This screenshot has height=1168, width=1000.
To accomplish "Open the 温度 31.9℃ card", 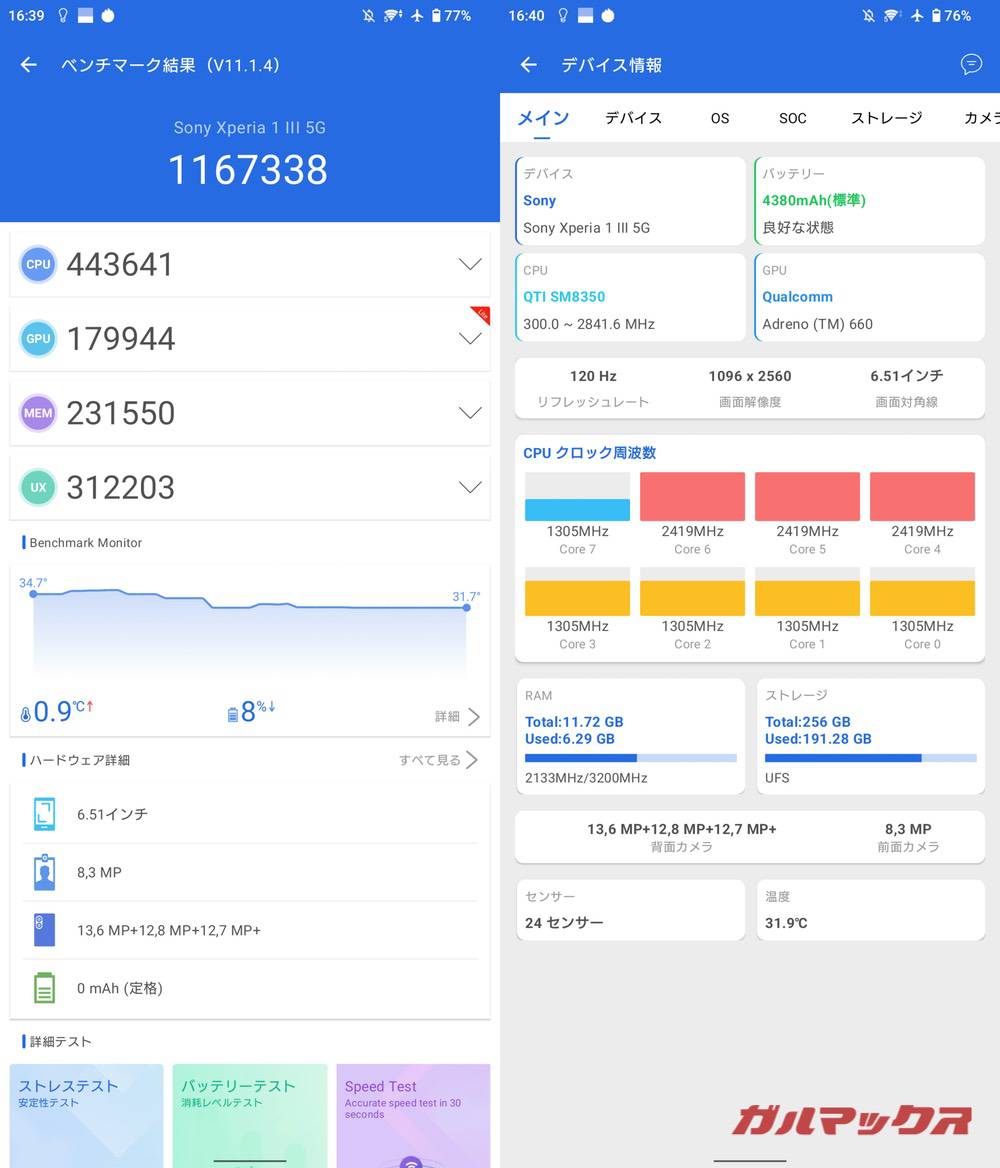I will point(870,910).
